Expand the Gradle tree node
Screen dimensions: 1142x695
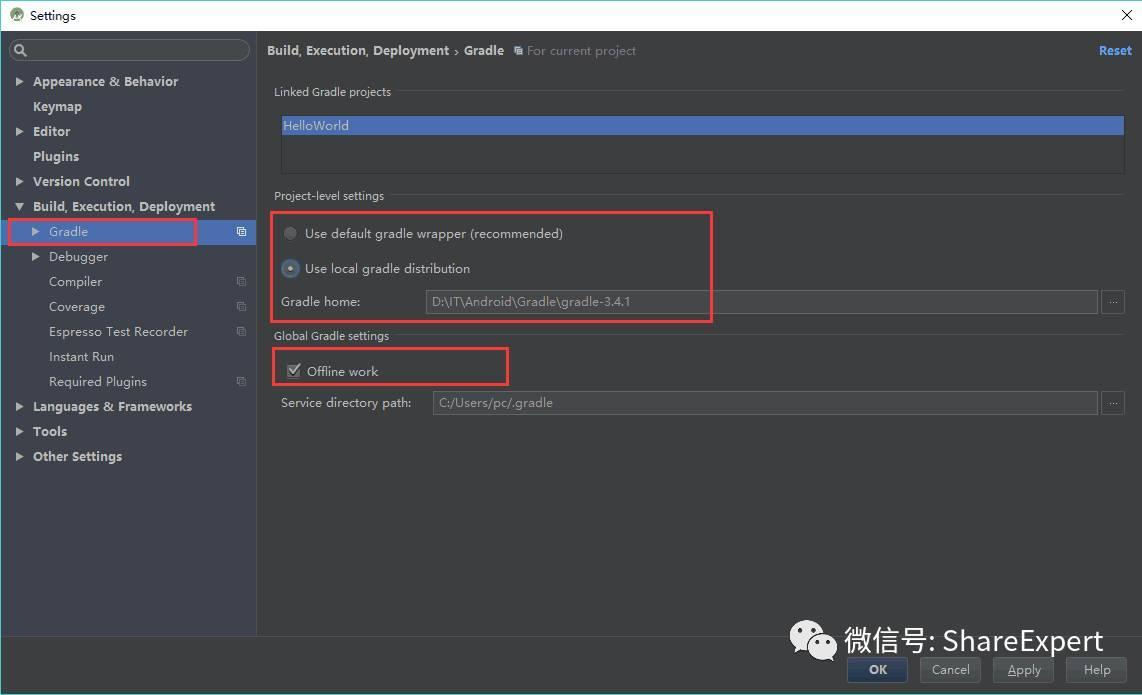pos(35,232)
